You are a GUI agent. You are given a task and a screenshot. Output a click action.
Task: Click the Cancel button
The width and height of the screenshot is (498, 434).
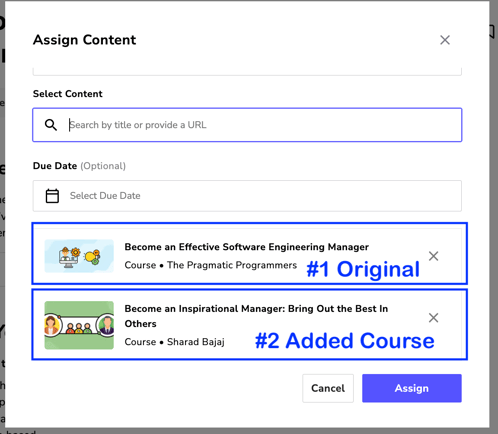pyautogui.click(x=328, y=388)
